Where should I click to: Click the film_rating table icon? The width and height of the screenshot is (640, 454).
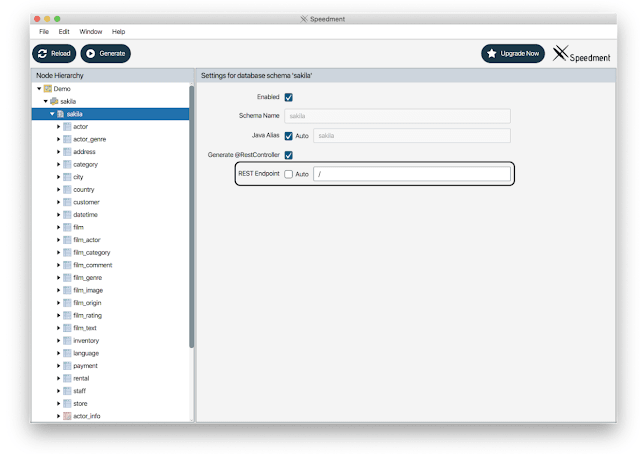(67, 315)
